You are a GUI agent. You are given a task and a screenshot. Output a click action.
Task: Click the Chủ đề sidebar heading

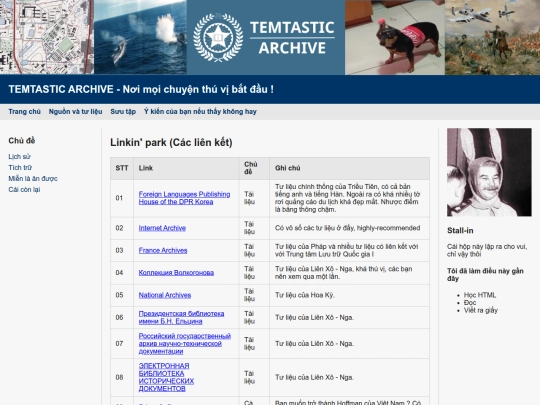22,141
